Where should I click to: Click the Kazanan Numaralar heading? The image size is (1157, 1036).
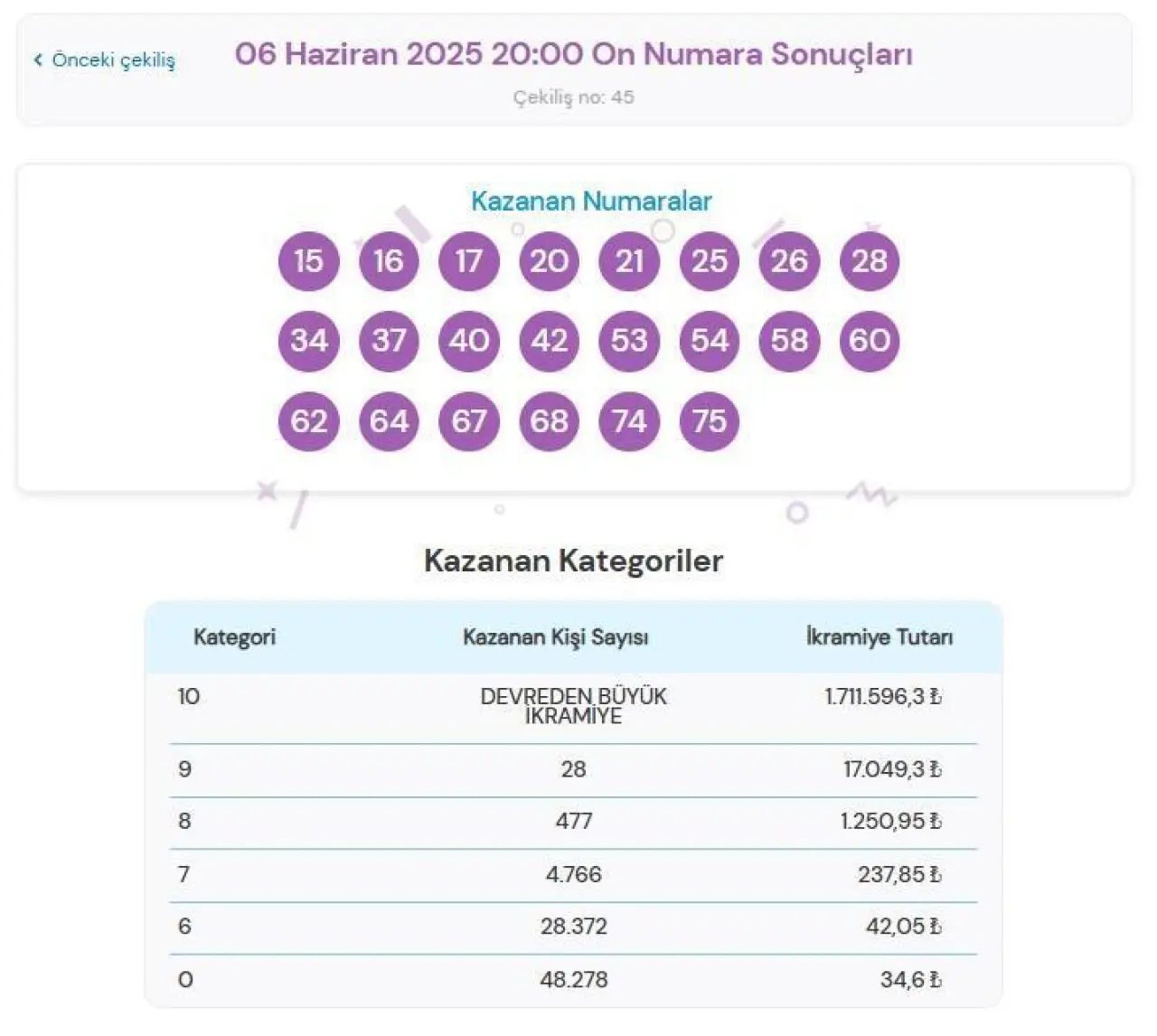click(591, 201)
